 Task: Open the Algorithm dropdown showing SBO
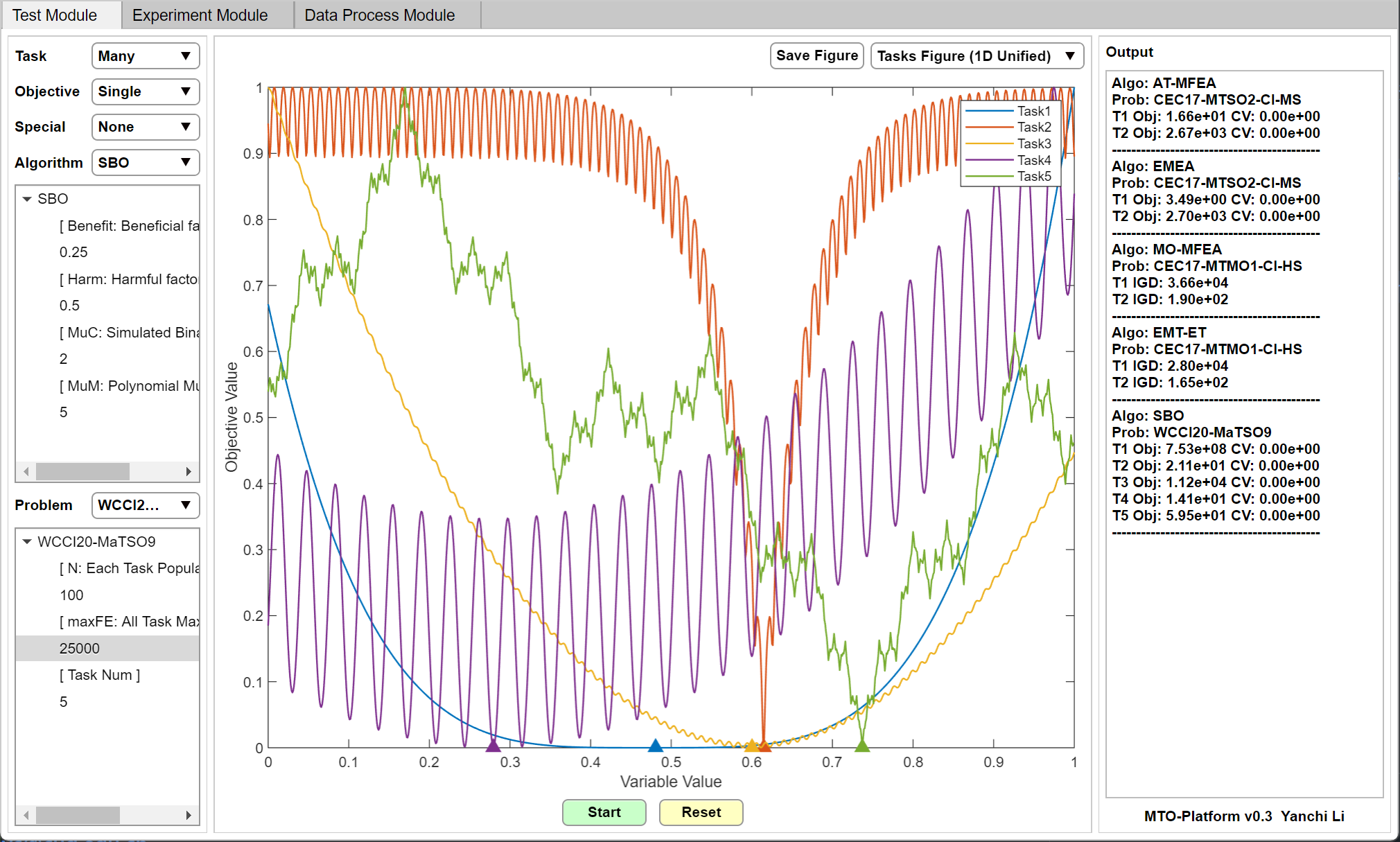click(145, 163)
